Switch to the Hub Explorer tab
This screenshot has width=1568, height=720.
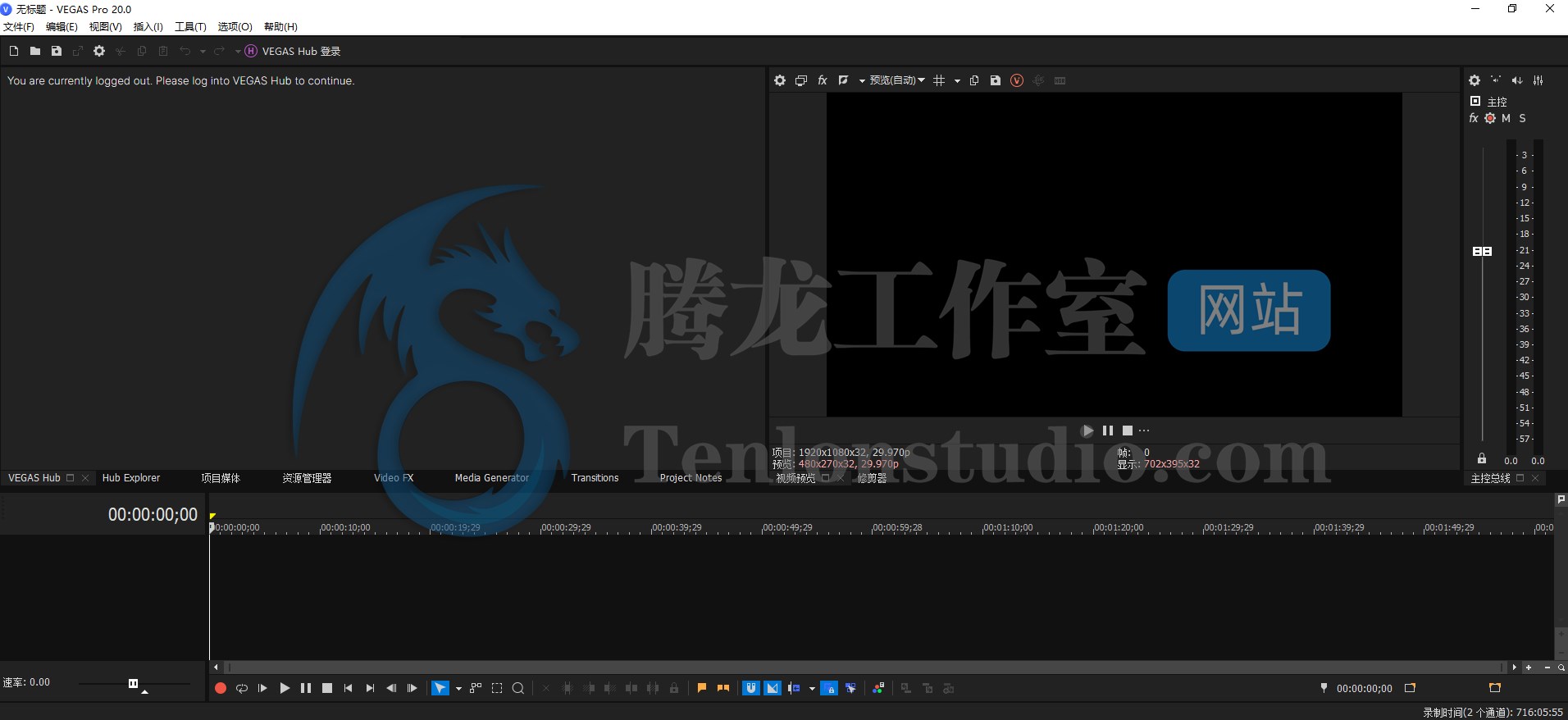tap(131, 478)
